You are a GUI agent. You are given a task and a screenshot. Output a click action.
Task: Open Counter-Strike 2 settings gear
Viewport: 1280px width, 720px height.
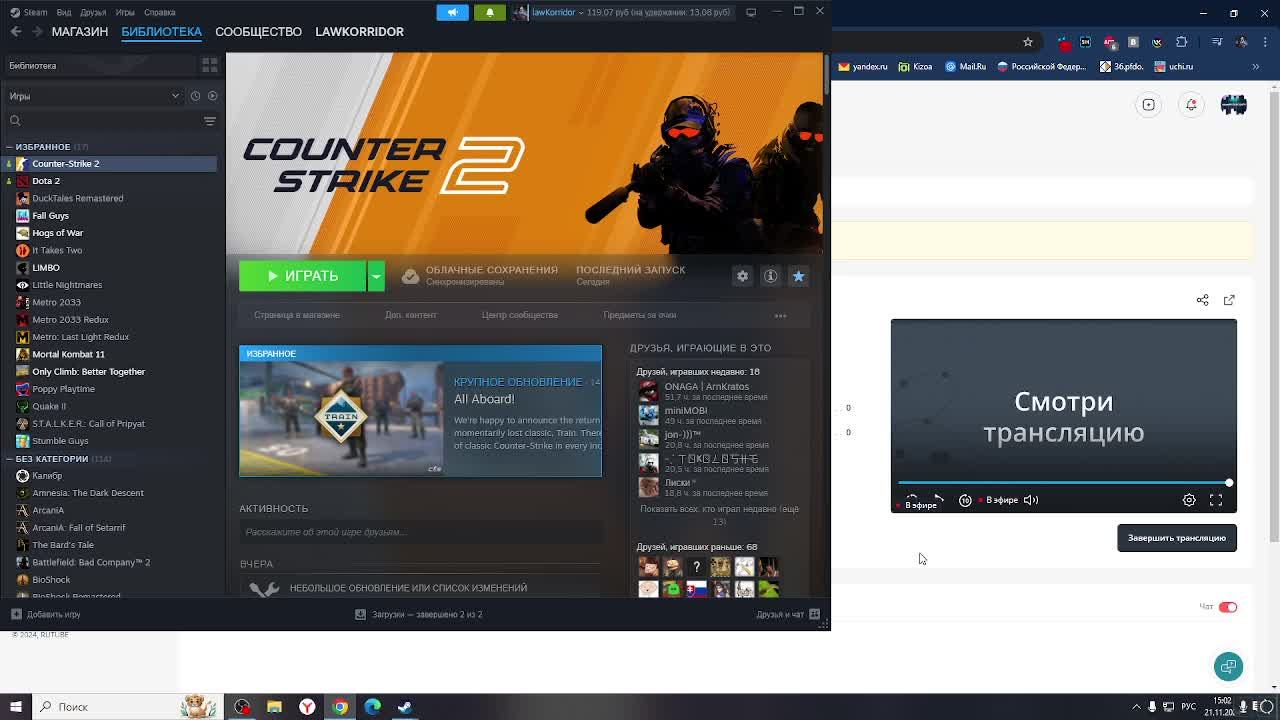click(742, 276)
